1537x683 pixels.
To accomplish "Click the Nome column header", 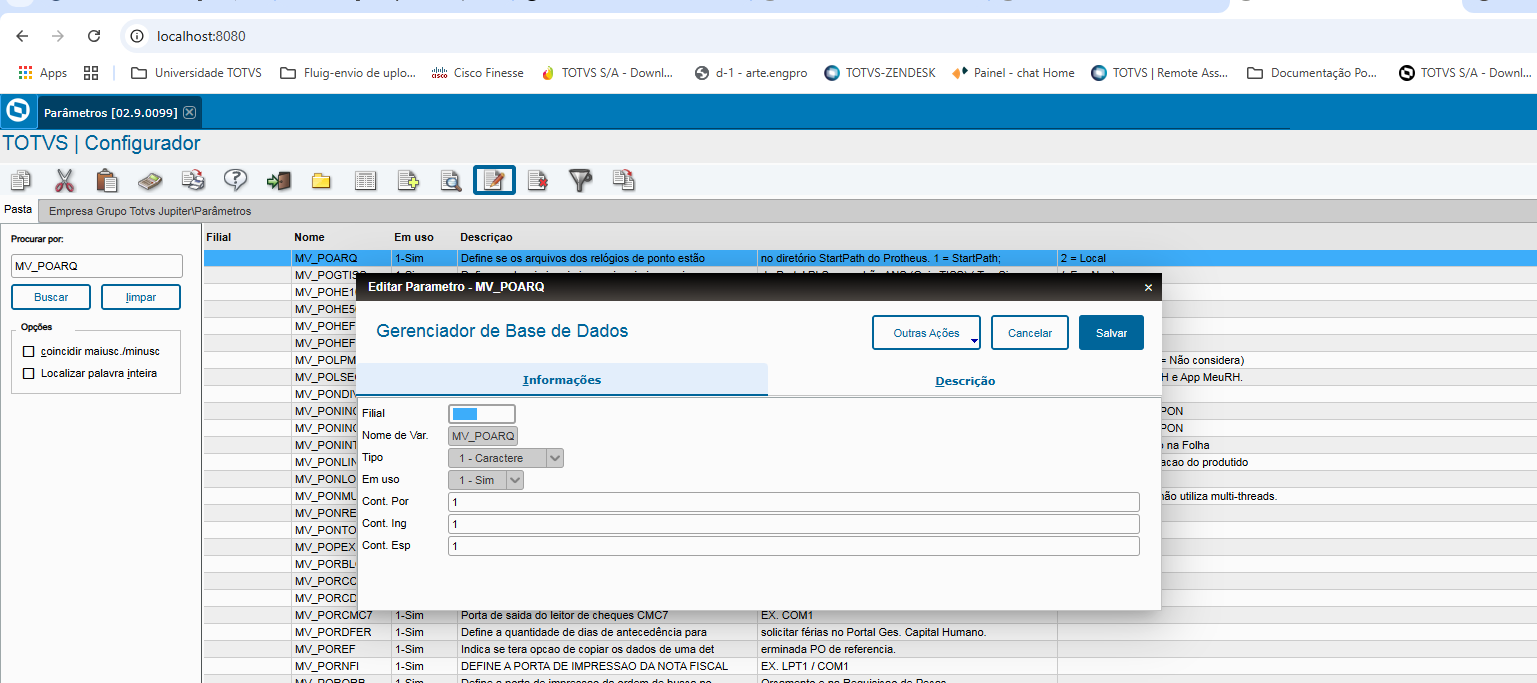I will point(309,237).
